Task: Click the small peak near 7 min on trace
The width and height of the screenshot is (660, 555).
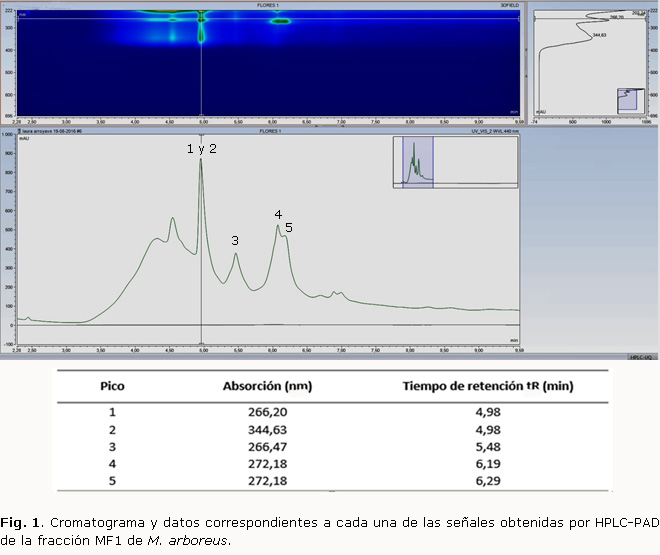Action: 334,293
